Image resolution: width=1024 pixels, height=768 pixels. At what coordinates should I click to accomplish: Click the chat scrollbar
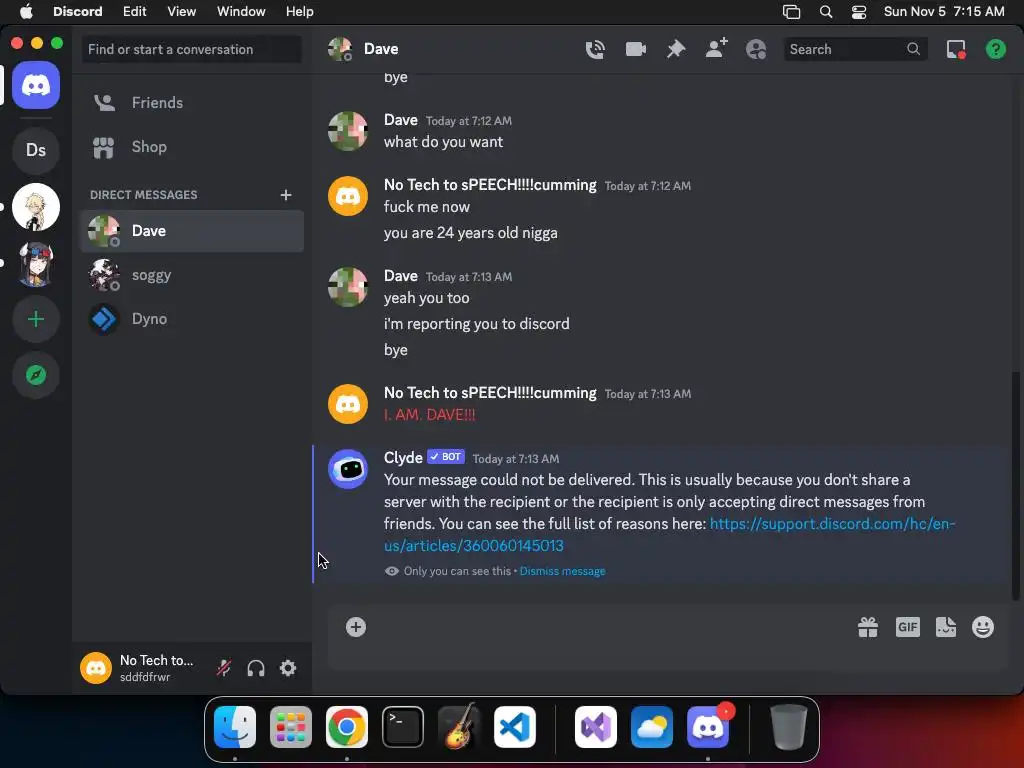[x=1015, y=486]
